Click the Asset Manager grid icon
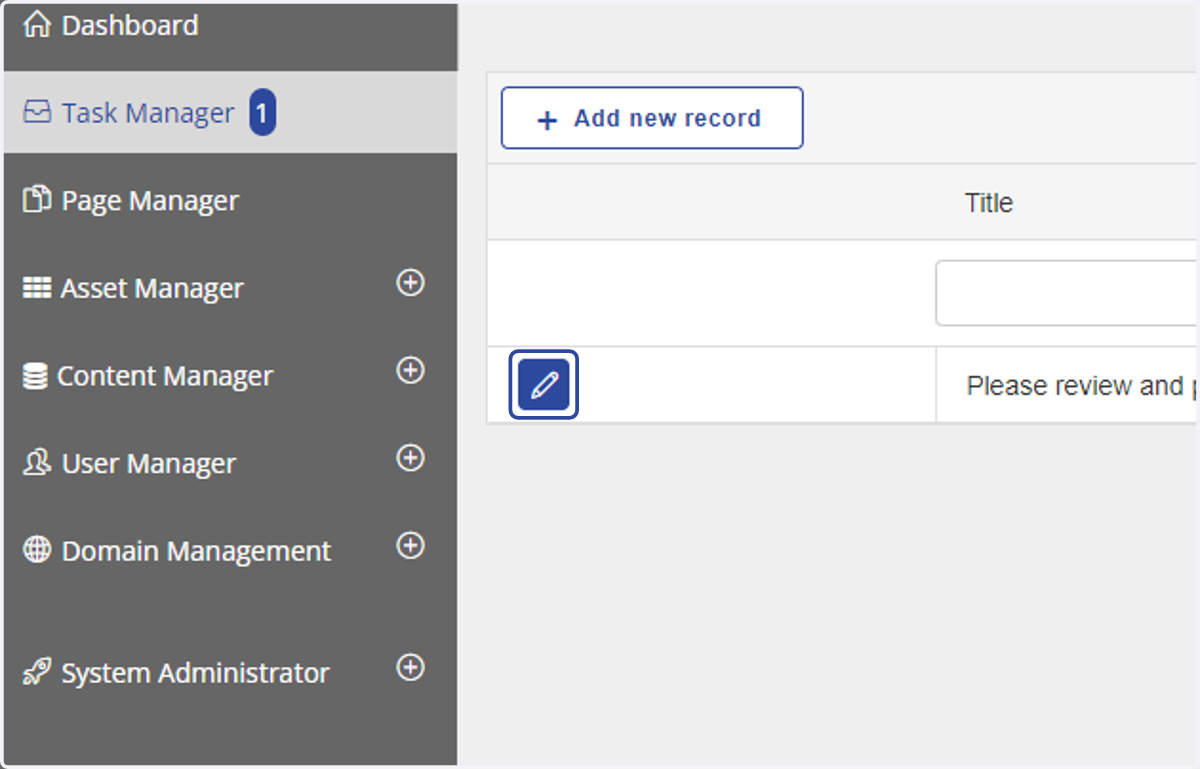This screenshot has height=769, width=1200. [37, 288]
